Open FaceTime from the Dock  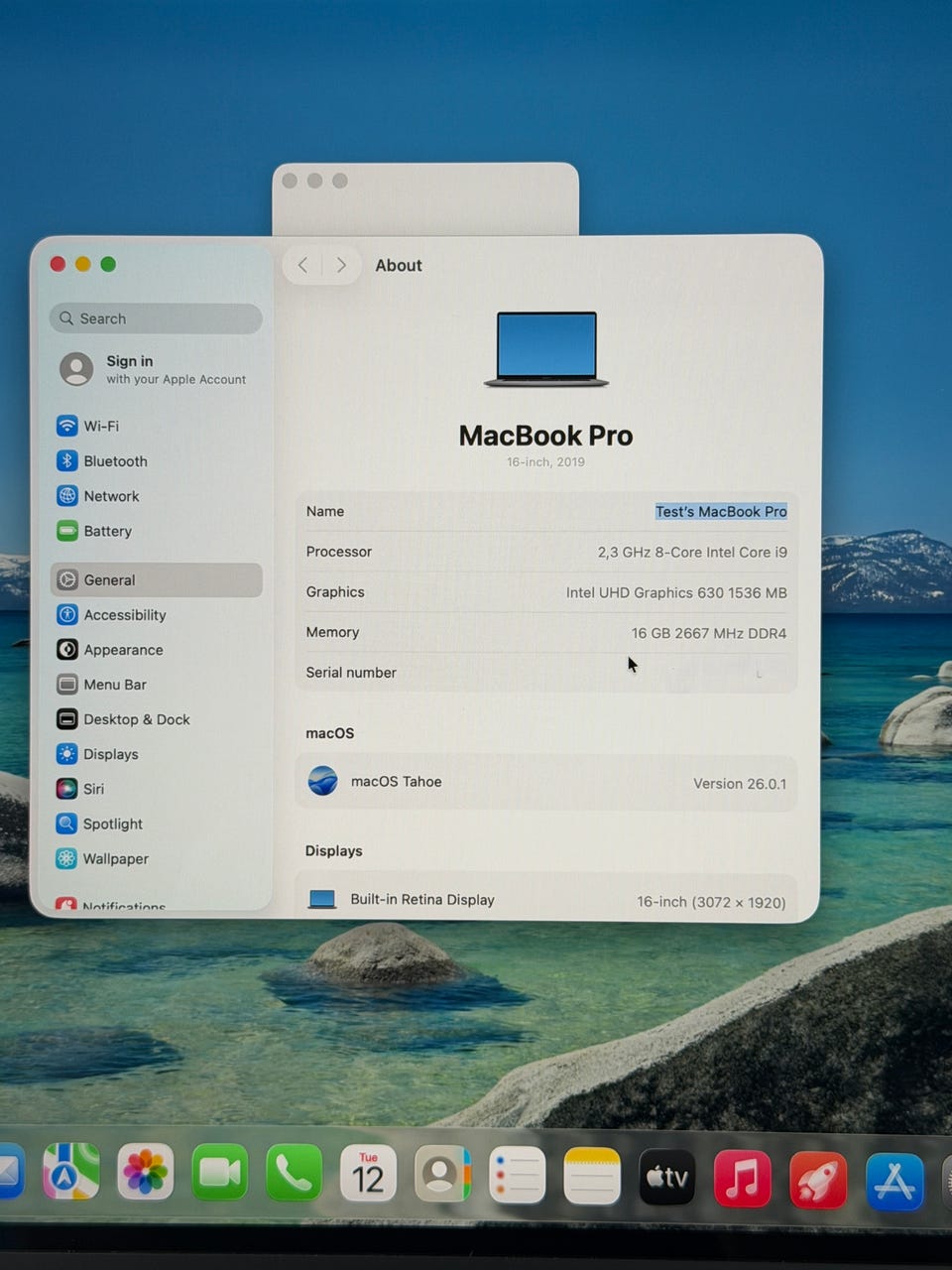220,1173
